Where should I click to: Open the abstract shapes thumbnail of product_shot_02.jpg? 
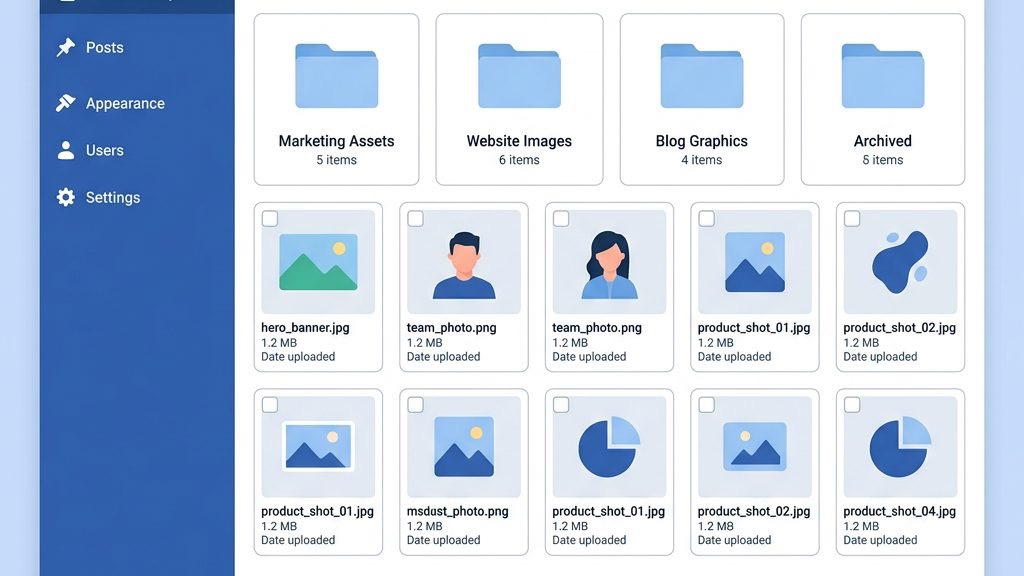pos(899,261)
